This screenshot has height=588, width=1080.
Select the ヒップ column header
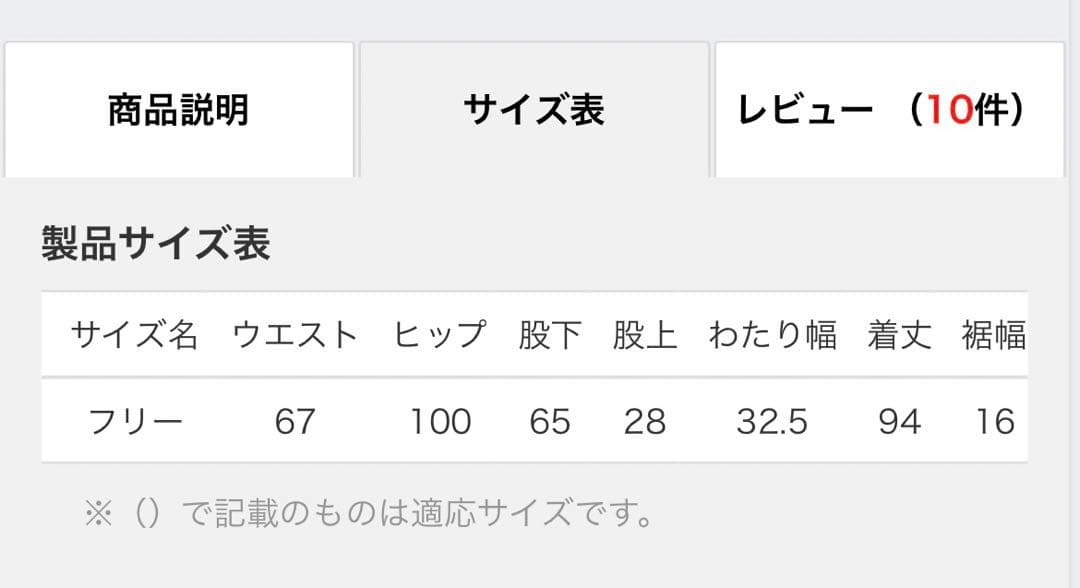point(440,335)
